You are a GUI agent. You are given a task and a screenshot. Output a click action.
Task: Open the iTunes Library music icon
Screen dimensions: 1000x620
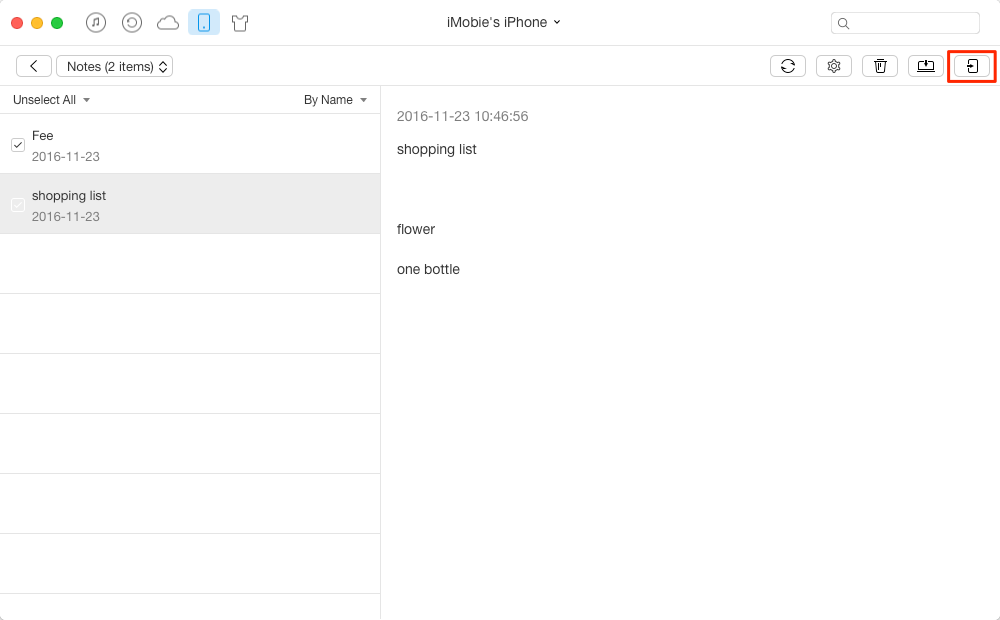(96, 23)
